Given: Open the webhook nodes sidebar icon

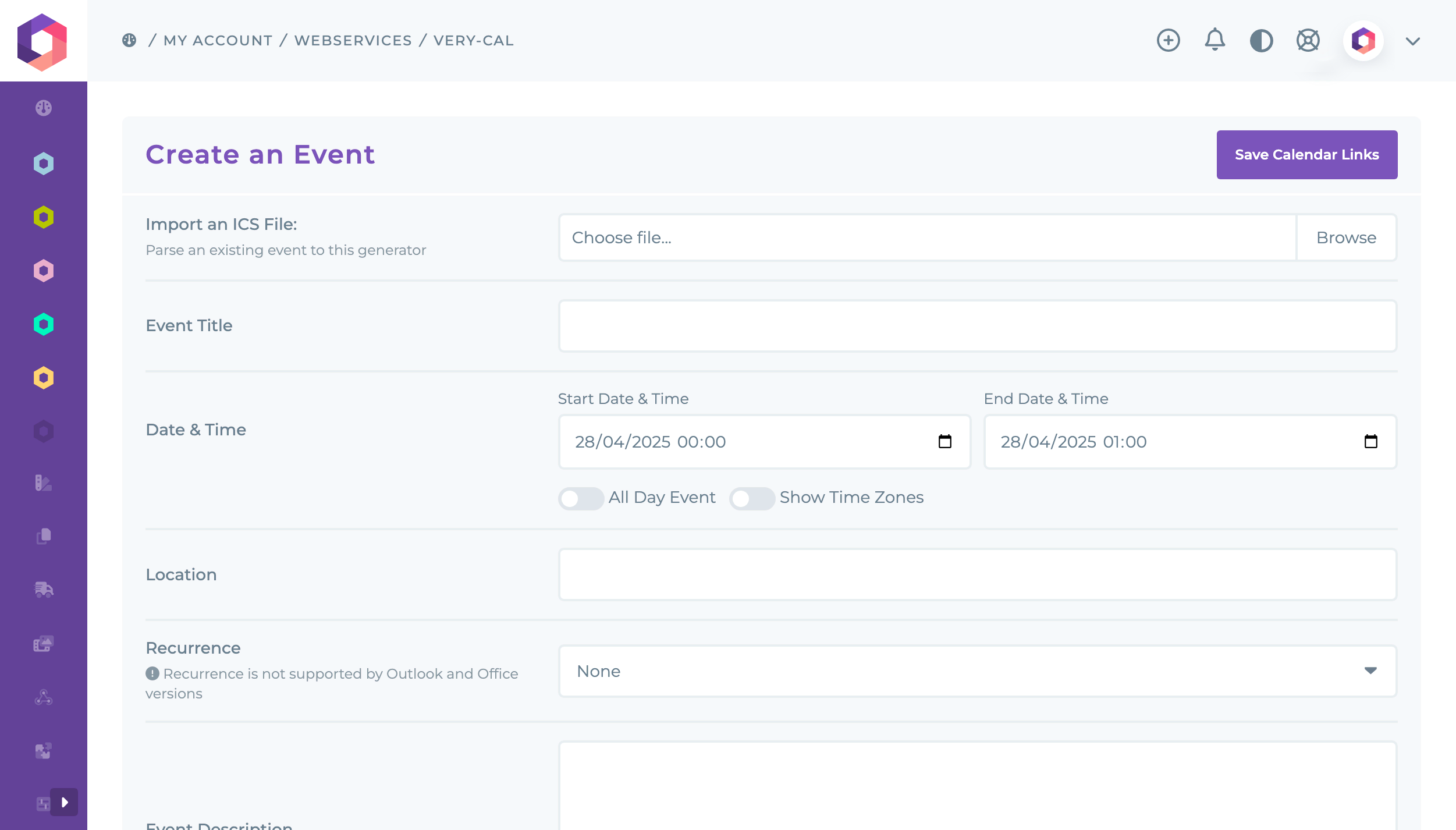Looking at the screenshot, I should [44, 697].
